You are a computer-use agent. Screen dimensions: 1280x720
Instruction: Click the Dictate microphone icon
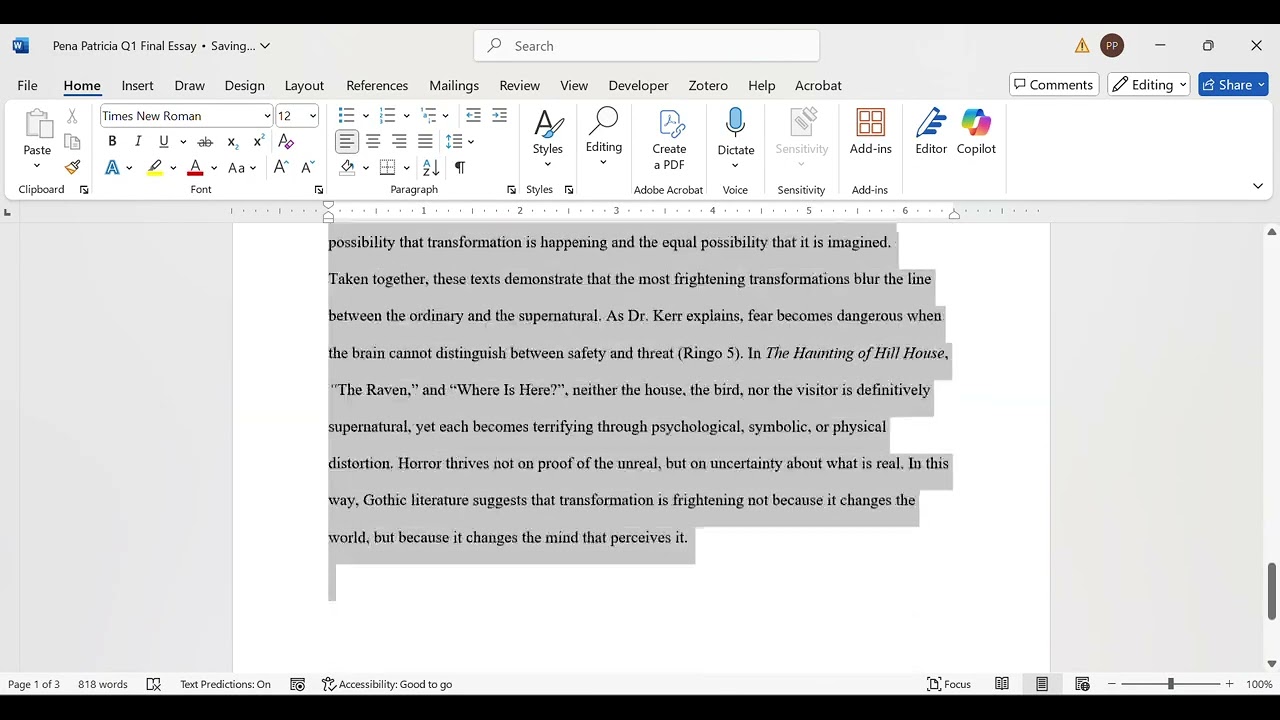[735, 124]
